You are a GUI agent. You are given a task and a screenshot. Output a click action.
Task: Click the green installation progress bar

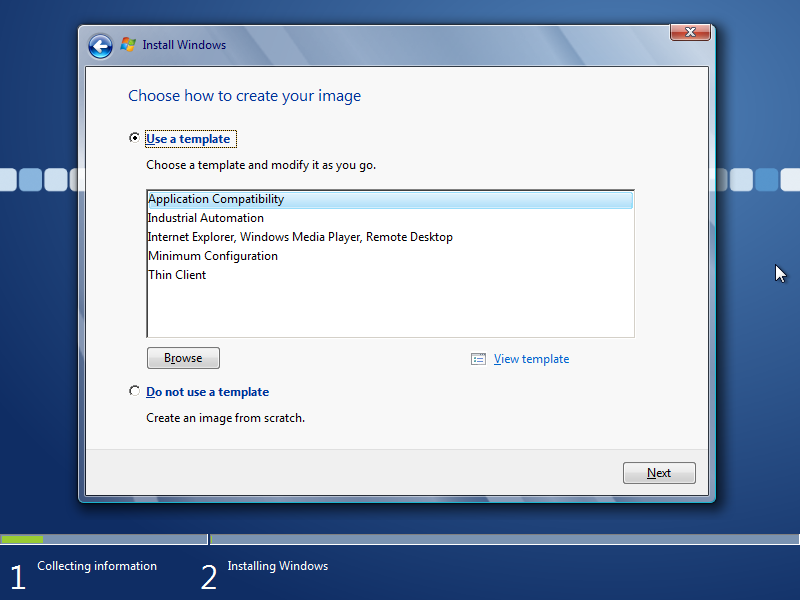coord(22,540)
